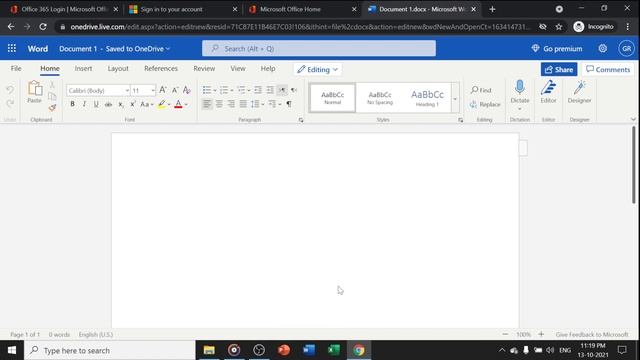Toggle Underline formatting

click(x=96, y=104)
